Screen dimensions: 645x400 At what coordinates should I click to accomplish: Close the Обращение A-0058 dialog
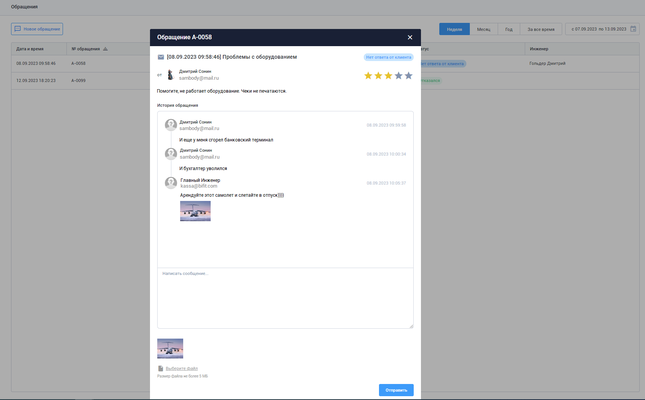[x=409, y=37]
